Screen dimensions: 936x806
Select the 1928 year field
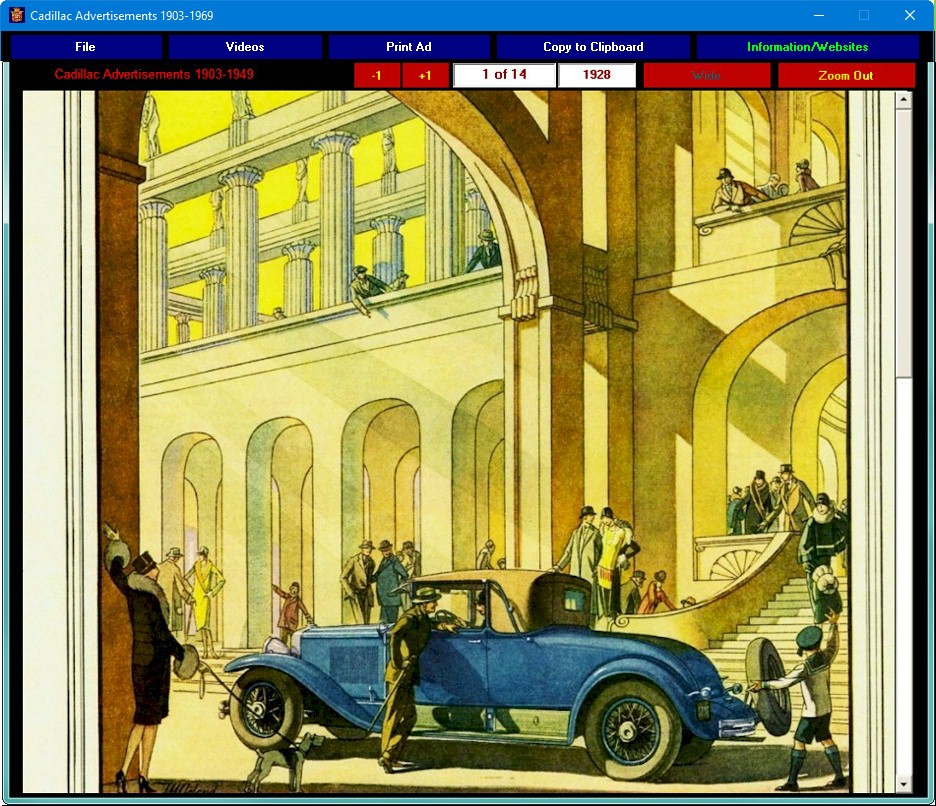pos(596,75)
